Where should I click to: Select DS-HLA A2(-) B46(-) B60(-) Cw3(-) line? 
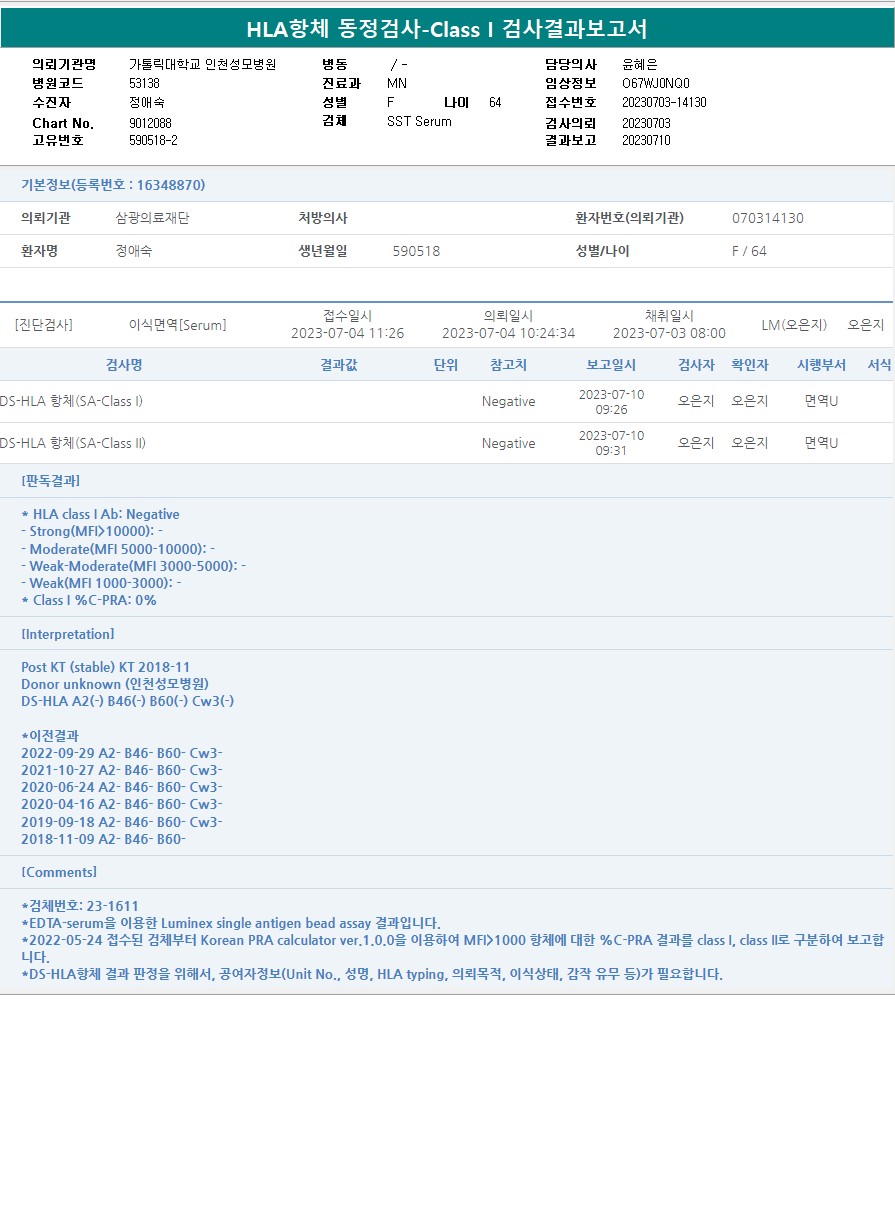[x=128, y=701]
